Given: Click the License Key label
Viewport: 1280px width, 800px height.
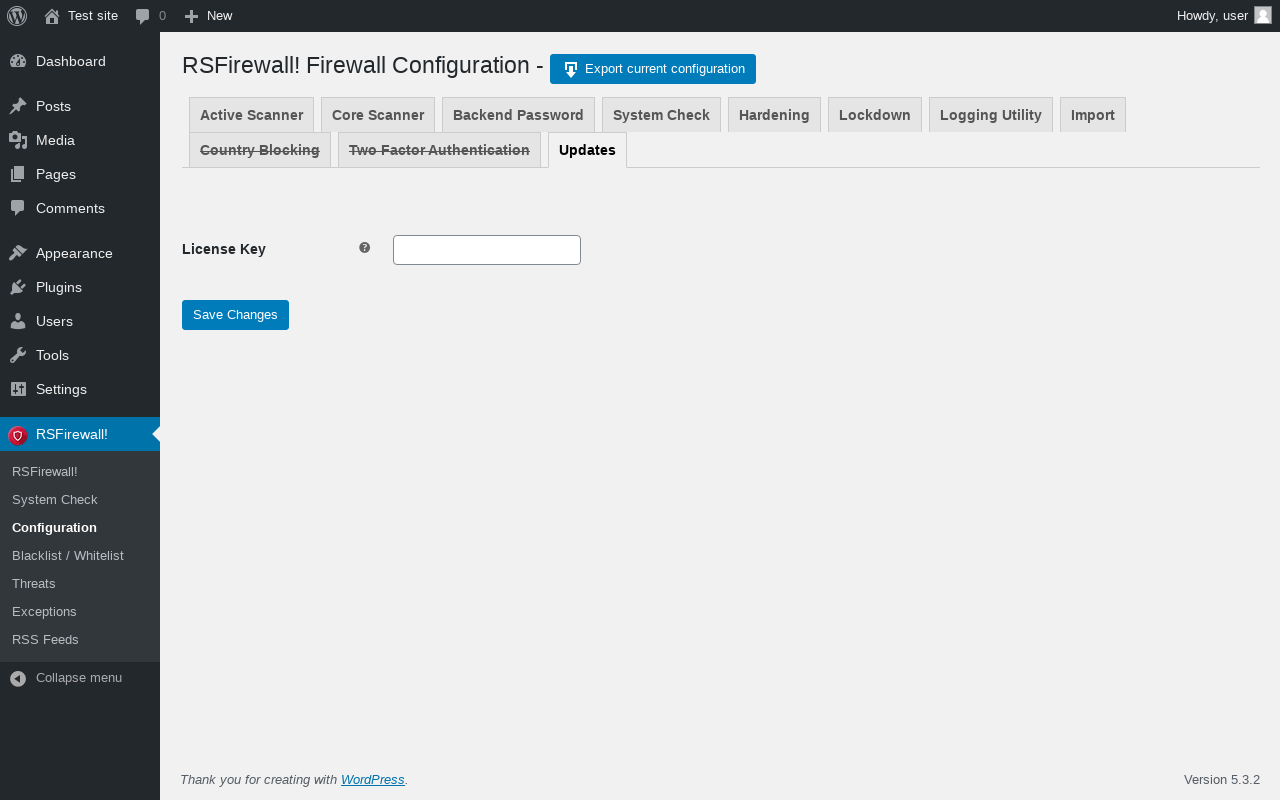Looking at the screenshot, I should coord(224,249).
